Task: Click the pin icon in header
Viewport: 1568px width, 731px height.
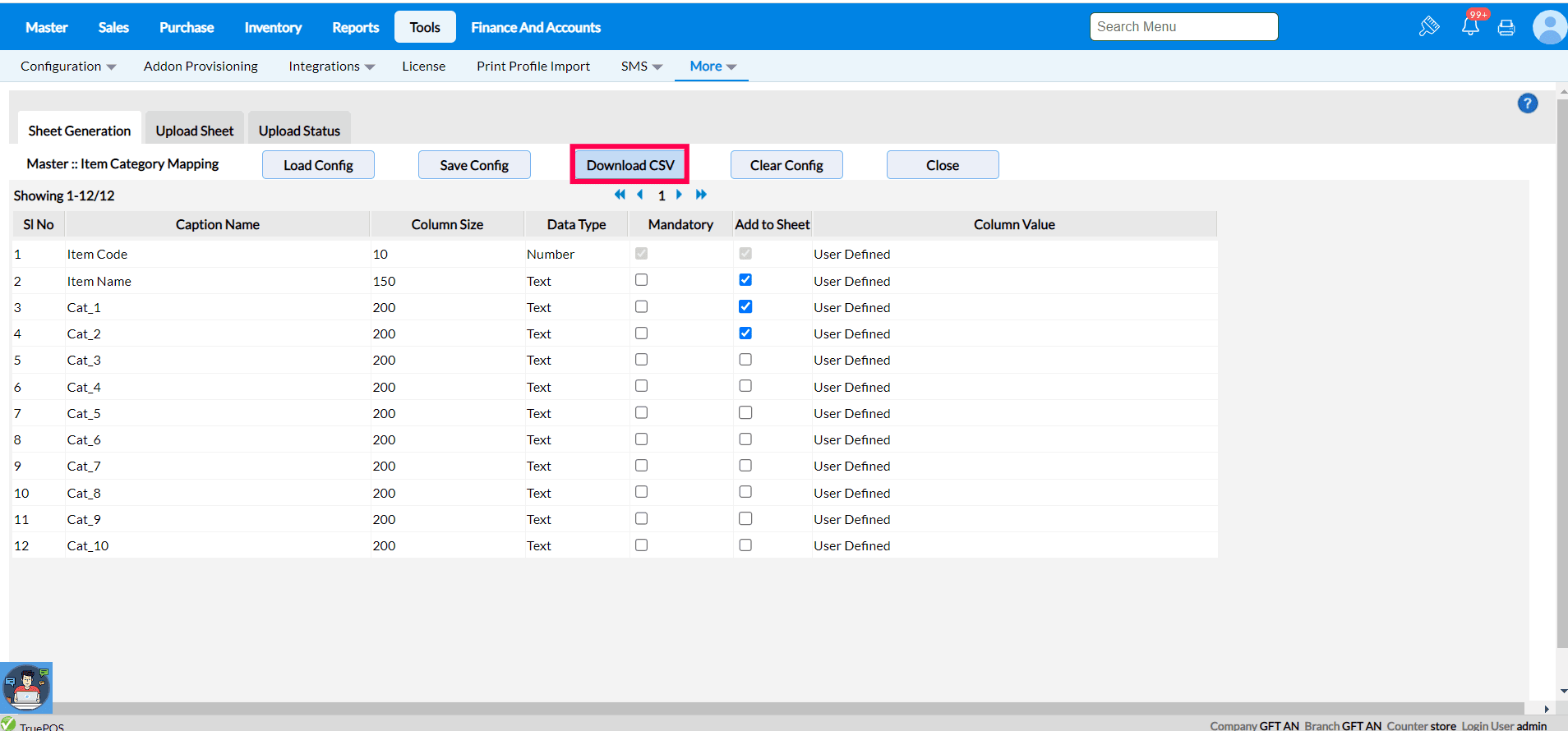Action: pos(1429,27)
